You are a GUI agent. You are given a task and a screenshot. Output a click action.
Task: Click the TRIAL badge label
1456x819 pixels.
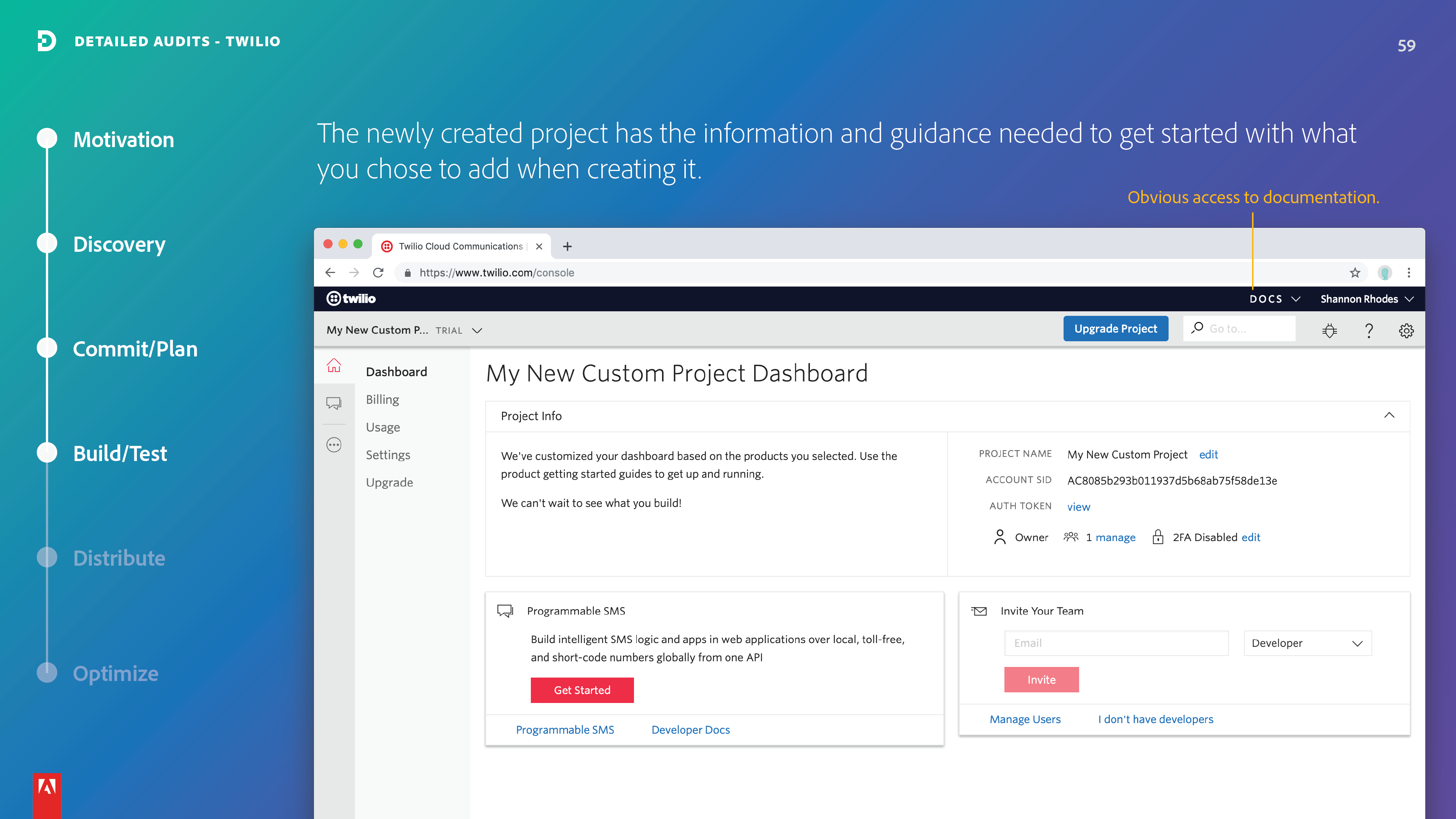[449, 331]
